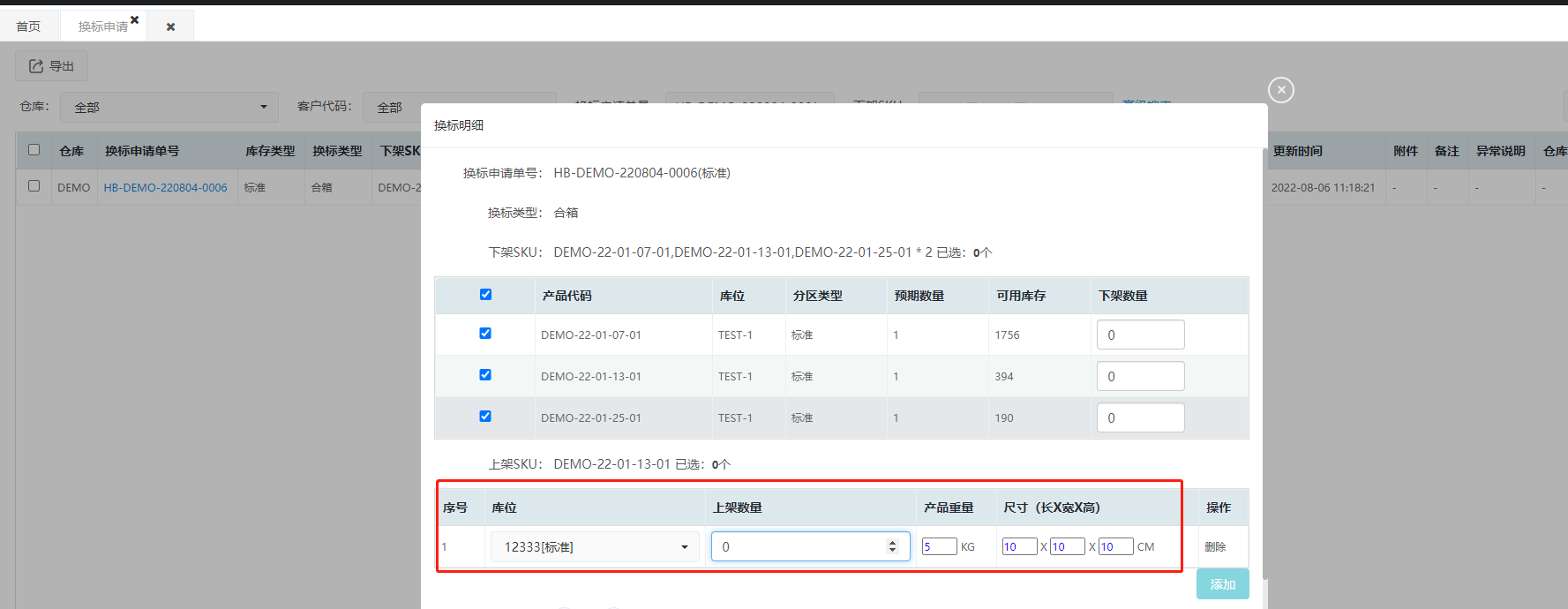
Task: Click the 产品重量 KG input field
Action: [x=939, y=547]
